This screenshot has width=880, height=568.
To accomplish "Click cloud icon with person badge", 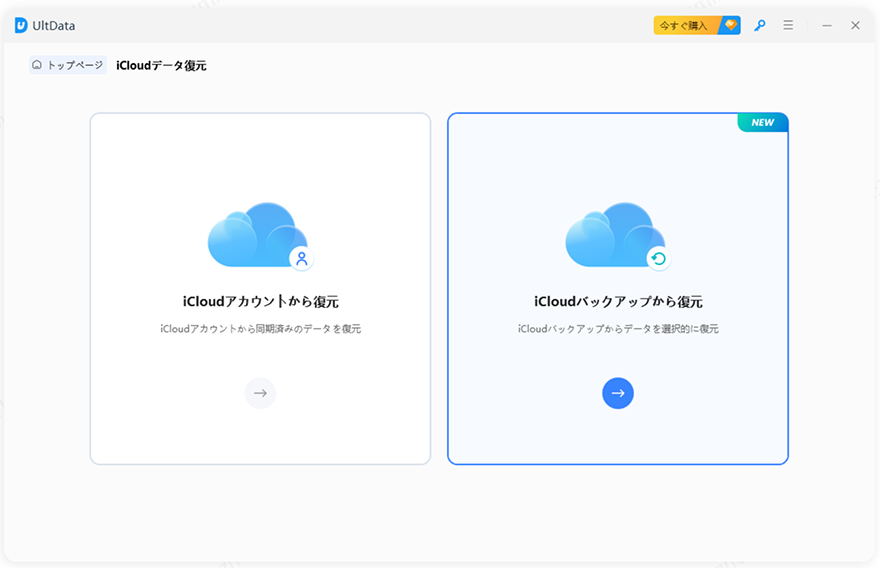I will point(260,236).
